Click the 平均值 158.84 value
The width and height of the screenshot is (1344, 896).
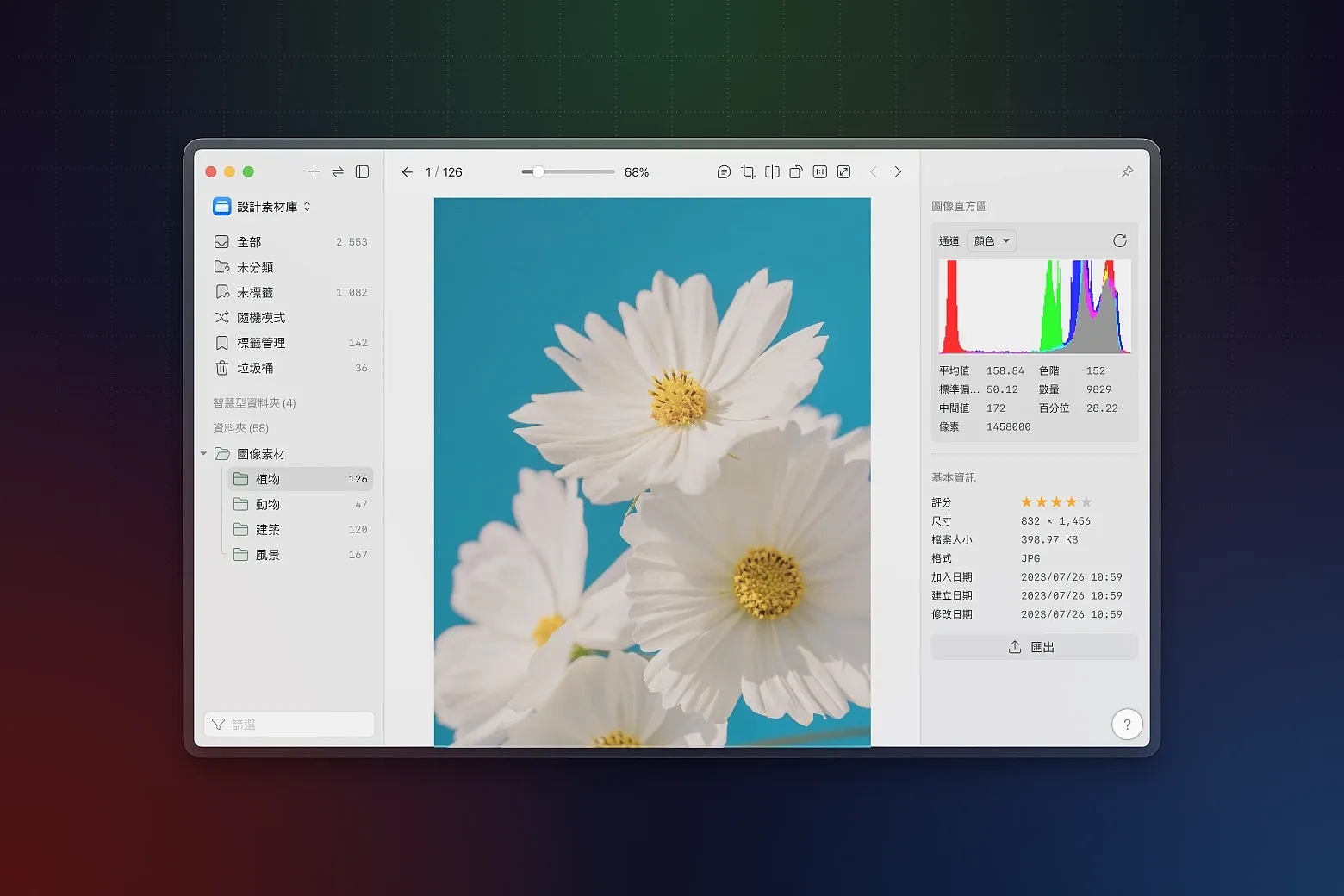pyautogui.click(x=1005, y=371)
